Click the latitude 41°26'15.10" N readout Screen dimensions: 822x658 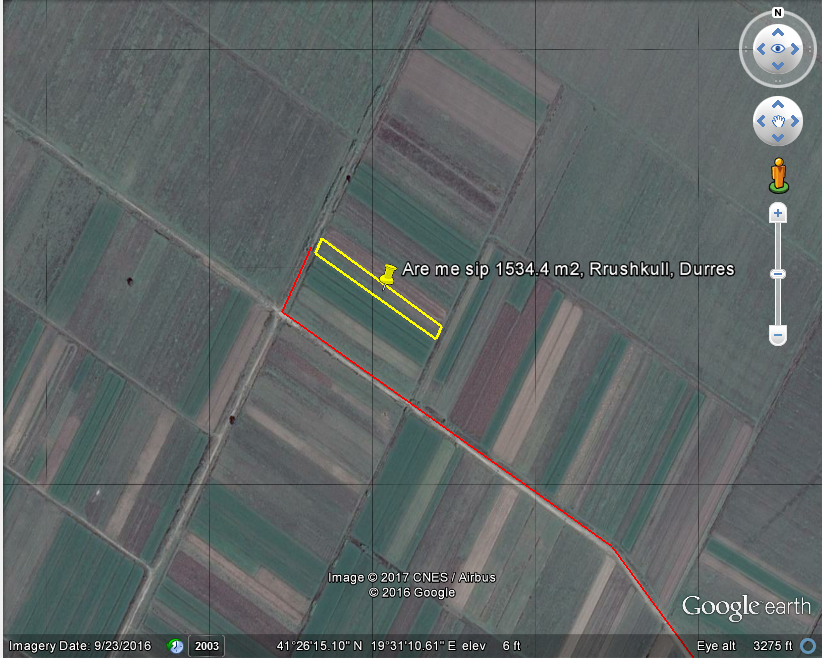click(x=319, y=646)
